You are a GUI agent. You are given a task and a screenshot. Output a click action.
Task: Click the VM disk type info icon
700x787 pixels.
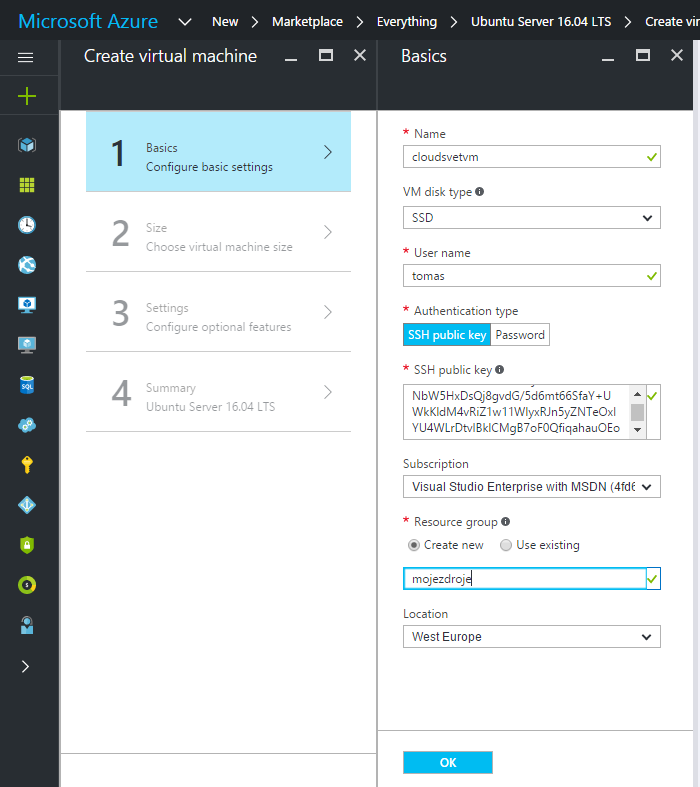click(x=480, y=191)
